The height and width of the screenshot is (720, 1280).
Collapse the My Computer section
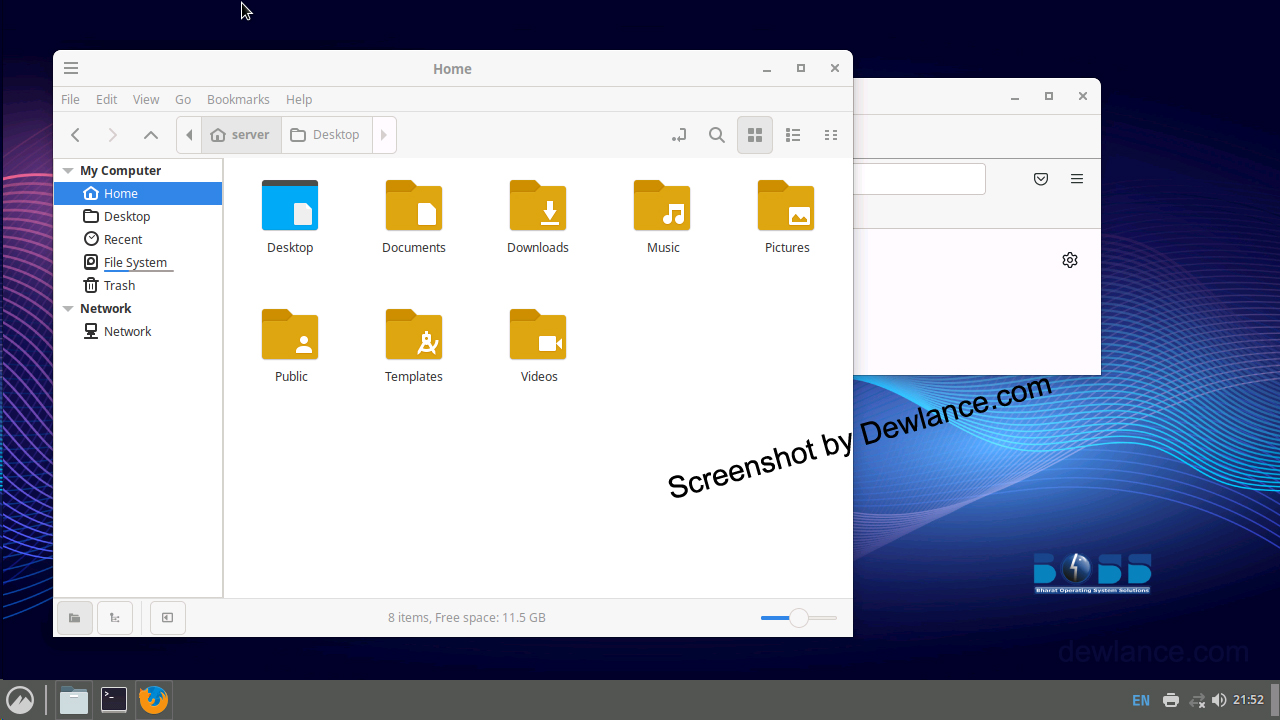point(67,170)
